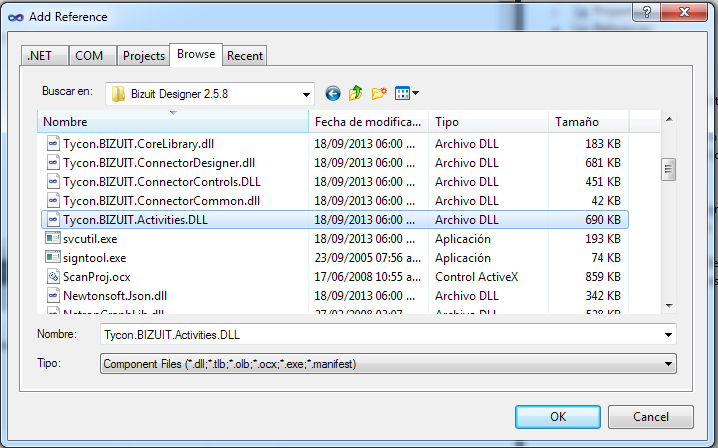This screenshot has height=448, width=718.
Task: Go back to last visited folder
Action: (333, 93)
